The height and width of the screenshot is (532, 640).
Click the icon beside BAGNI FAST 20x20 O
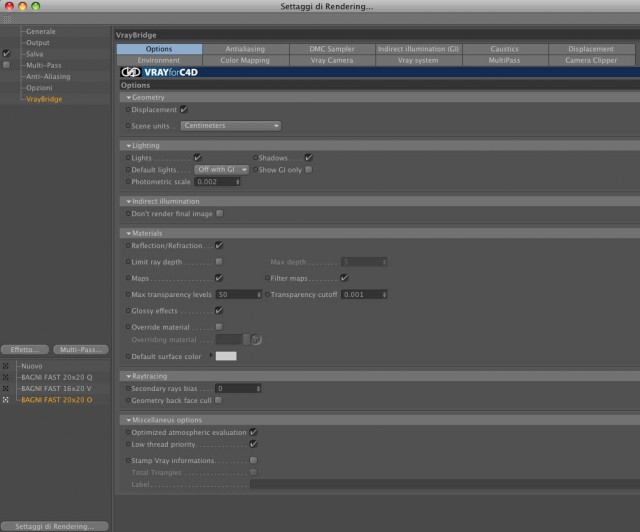click(x=6, y=400)
